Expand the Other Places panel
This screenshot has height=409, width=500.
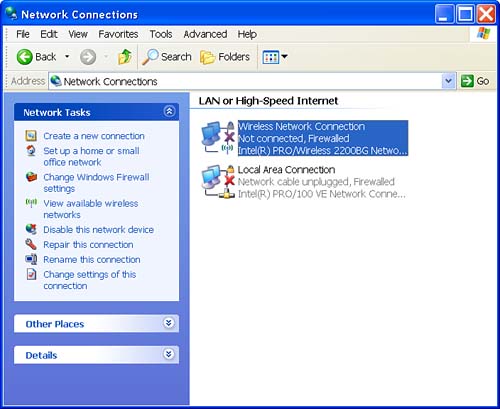point(169,323)
